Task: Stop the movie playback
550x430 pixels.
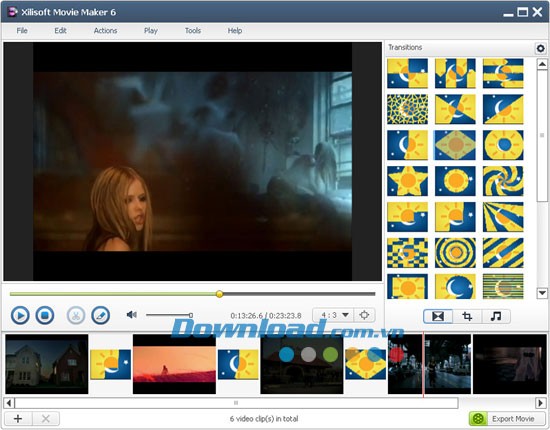Action: 45,315
